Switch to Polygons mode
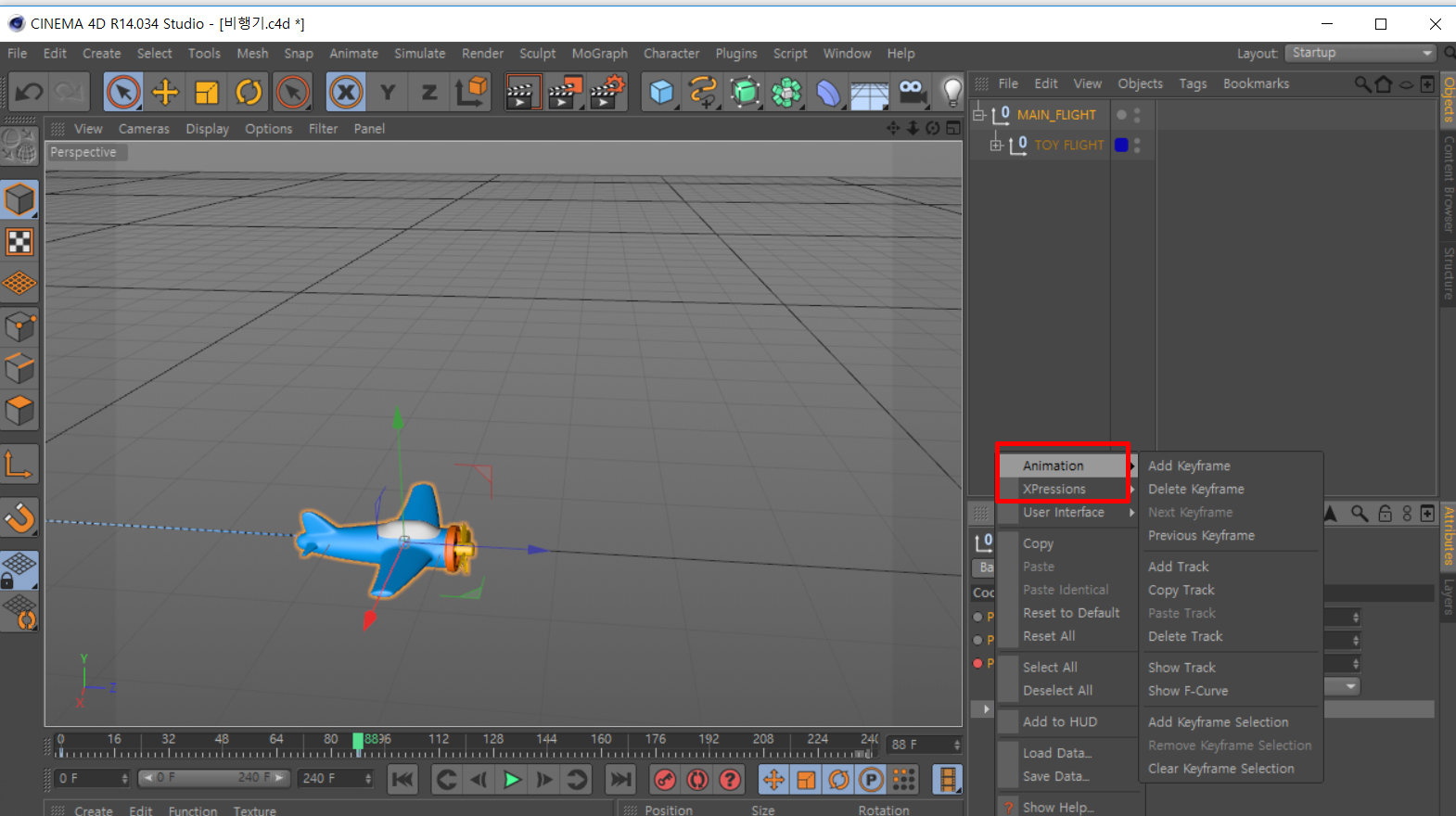 click(19, 410)
